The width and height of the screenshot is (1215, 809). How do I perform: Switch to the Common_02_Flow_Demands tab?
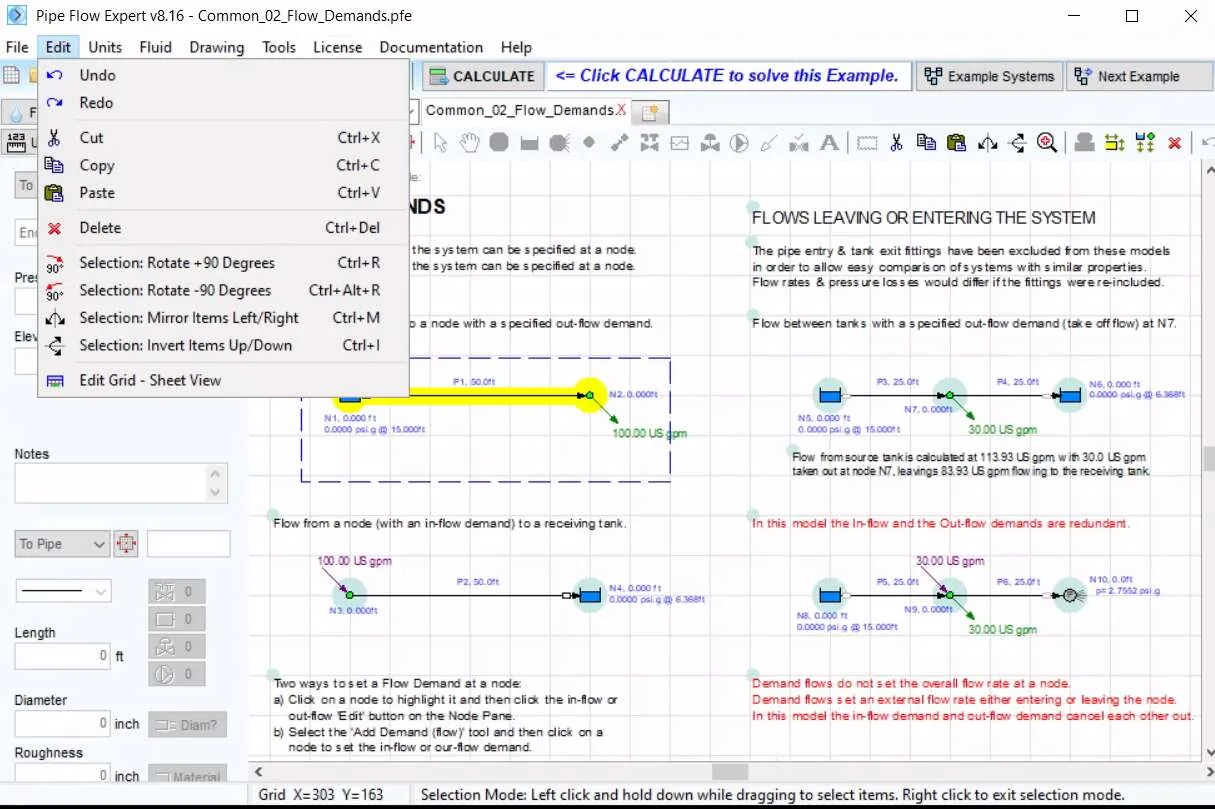519,110
